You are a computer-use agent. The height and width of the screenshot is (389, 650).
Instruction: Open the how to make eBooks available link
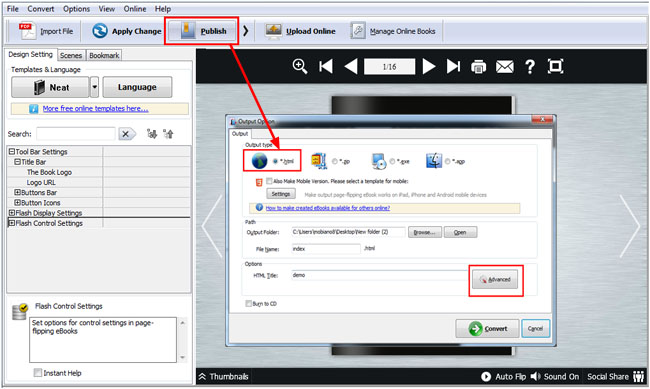click(x=327, y=208)
